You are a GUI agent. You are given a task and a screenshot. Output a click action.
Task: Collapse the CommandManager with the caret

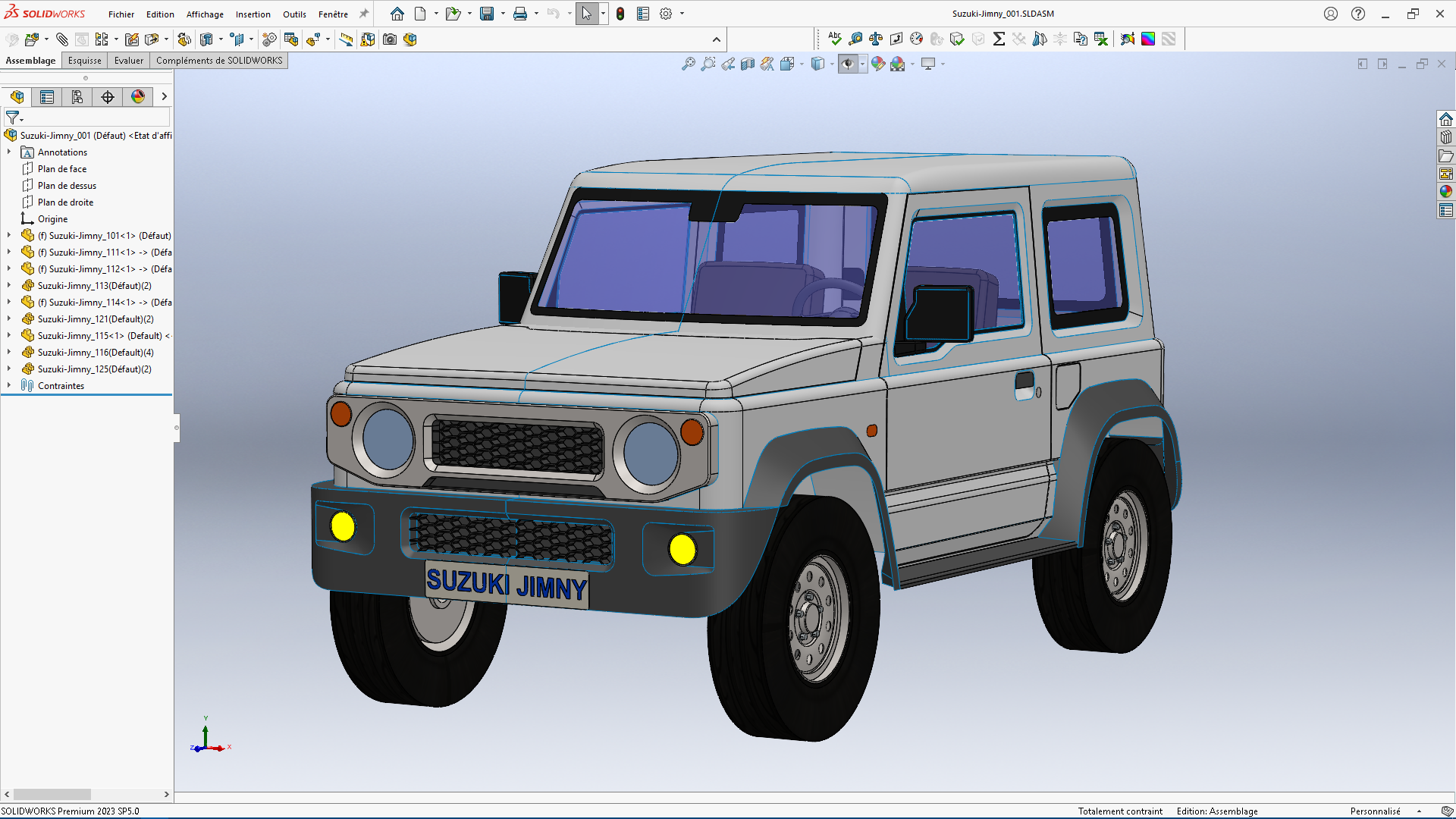click(717, 39)
